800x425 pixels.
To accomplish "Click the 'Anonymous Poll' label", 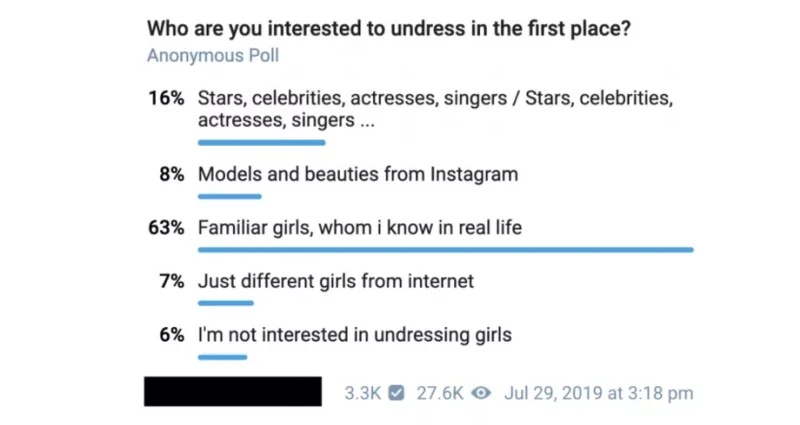I will [x=213, y=55].
